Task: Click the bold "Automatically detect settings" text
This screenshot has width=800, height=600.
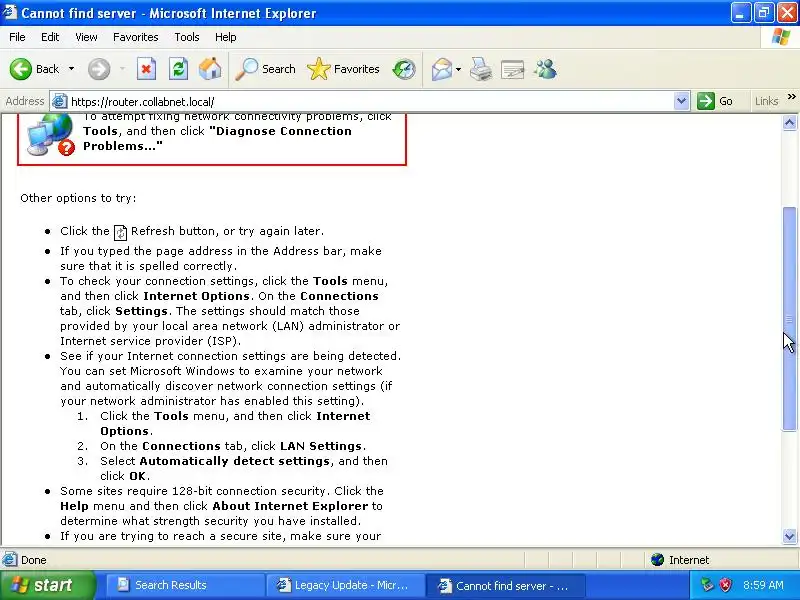Action: point(235,461)
